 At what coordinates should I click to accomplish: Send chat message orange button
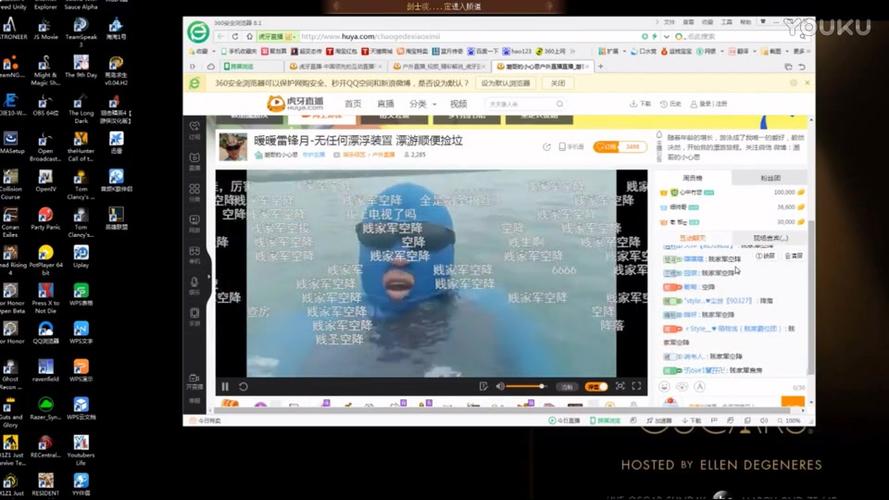[793, 401]
